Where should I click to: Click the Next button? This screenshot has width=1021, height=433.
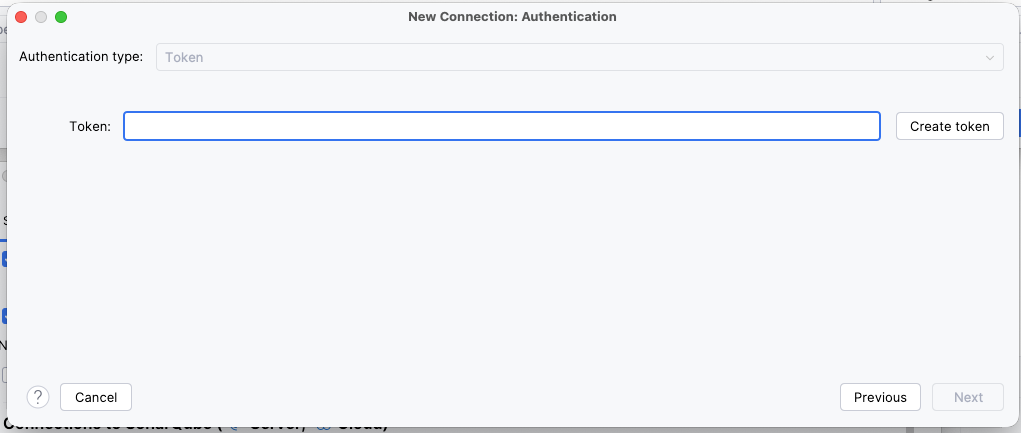pyautogui.click(x=968, y=397)
